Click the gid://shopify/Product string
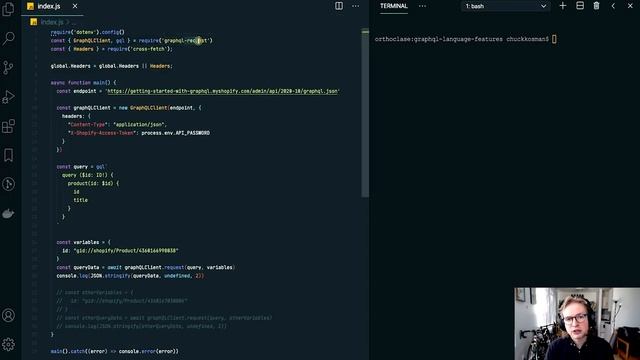This screenshot has height=360, width=640. click(x=126, y=251)
